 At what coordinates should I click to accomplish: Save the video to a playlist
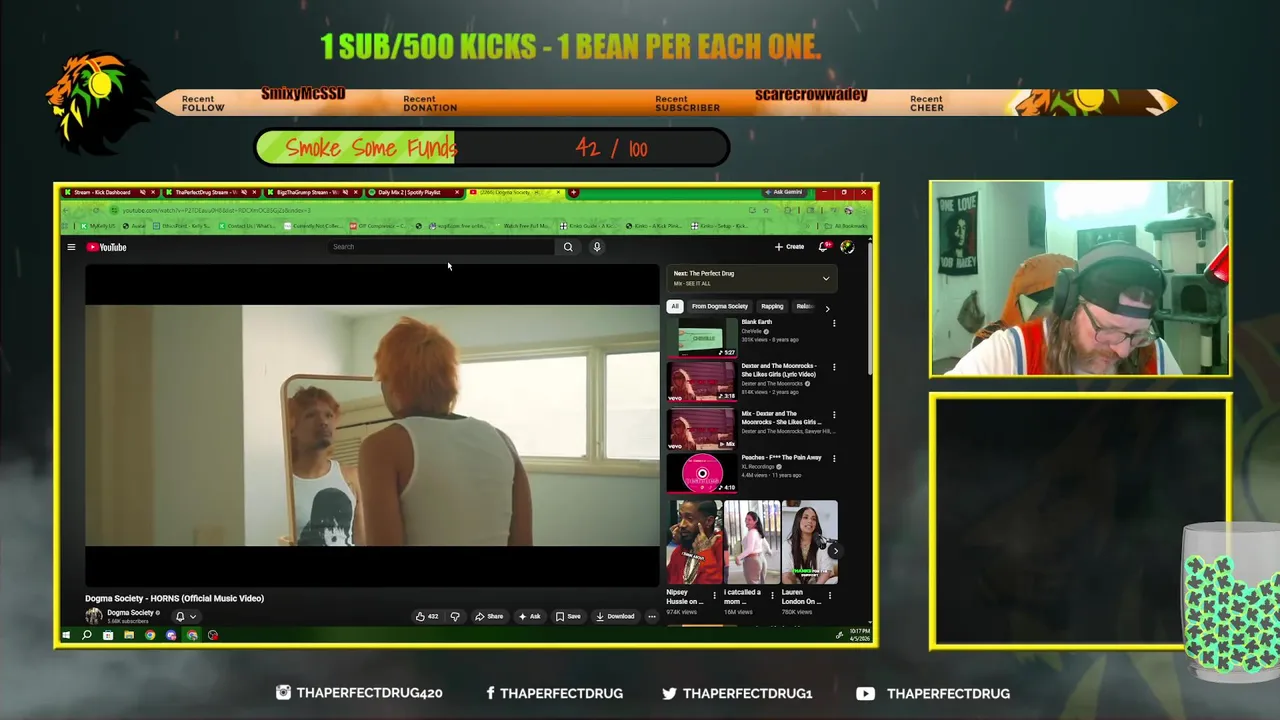[568, 616]
